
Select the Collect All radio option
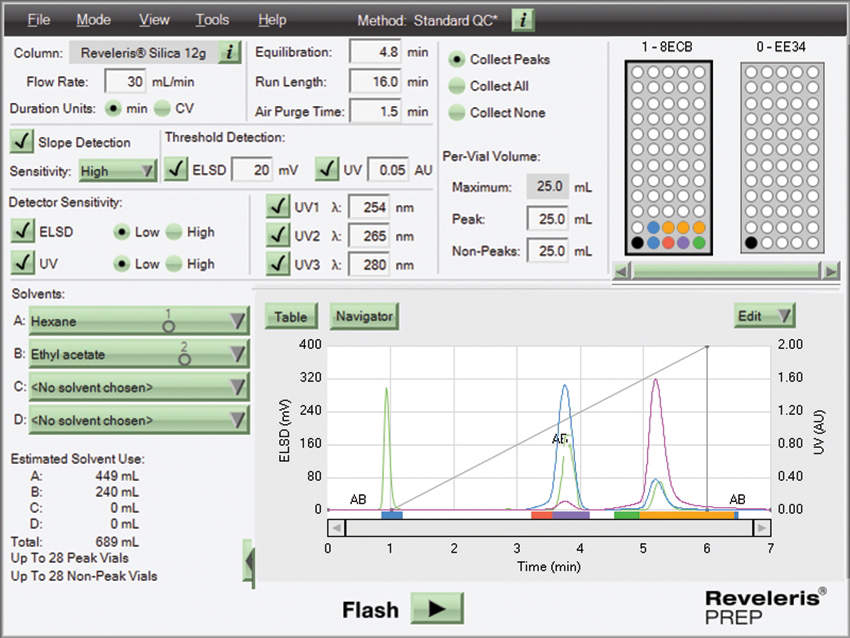click(x=456, y=86)
